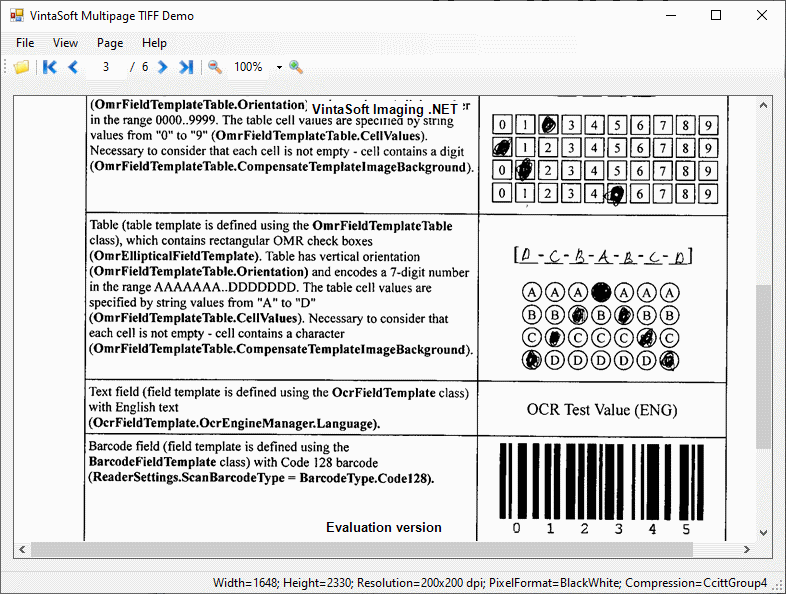Expand the zoom level dropdown arrow
Viewport: 786px width, 594px height.
tap(279, 67)
